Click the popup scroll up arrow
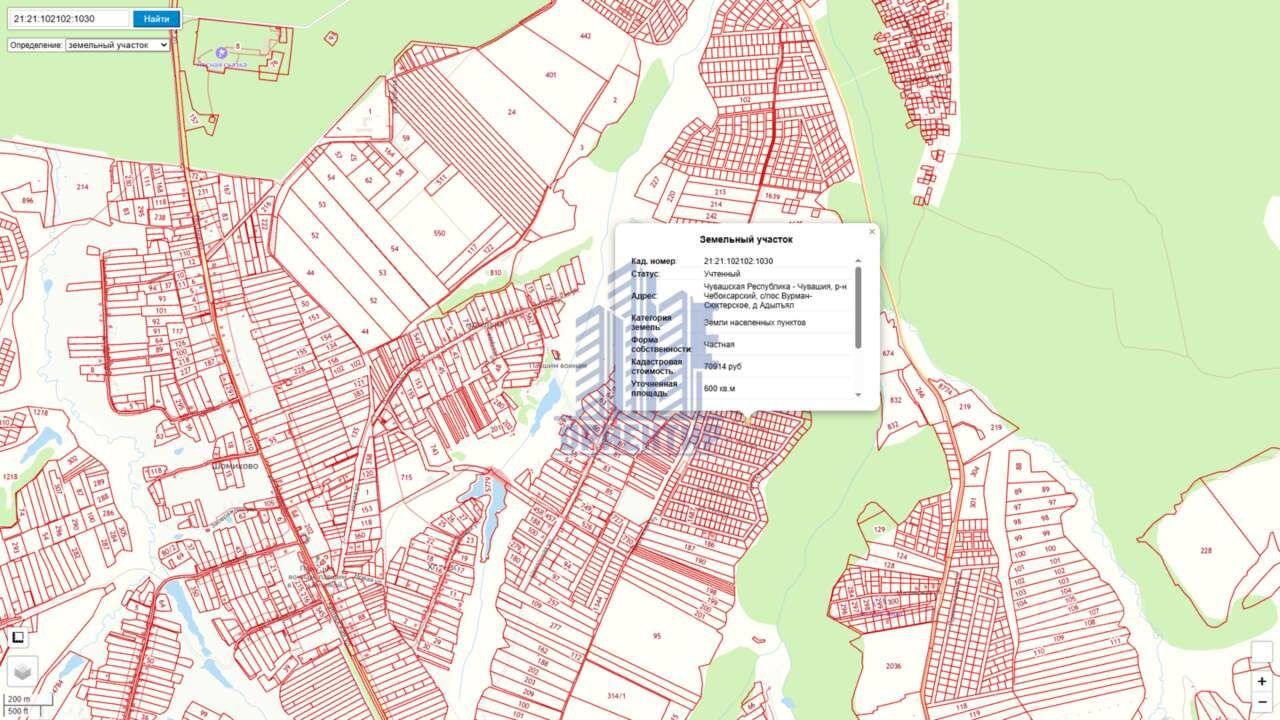 coord(858,261)
